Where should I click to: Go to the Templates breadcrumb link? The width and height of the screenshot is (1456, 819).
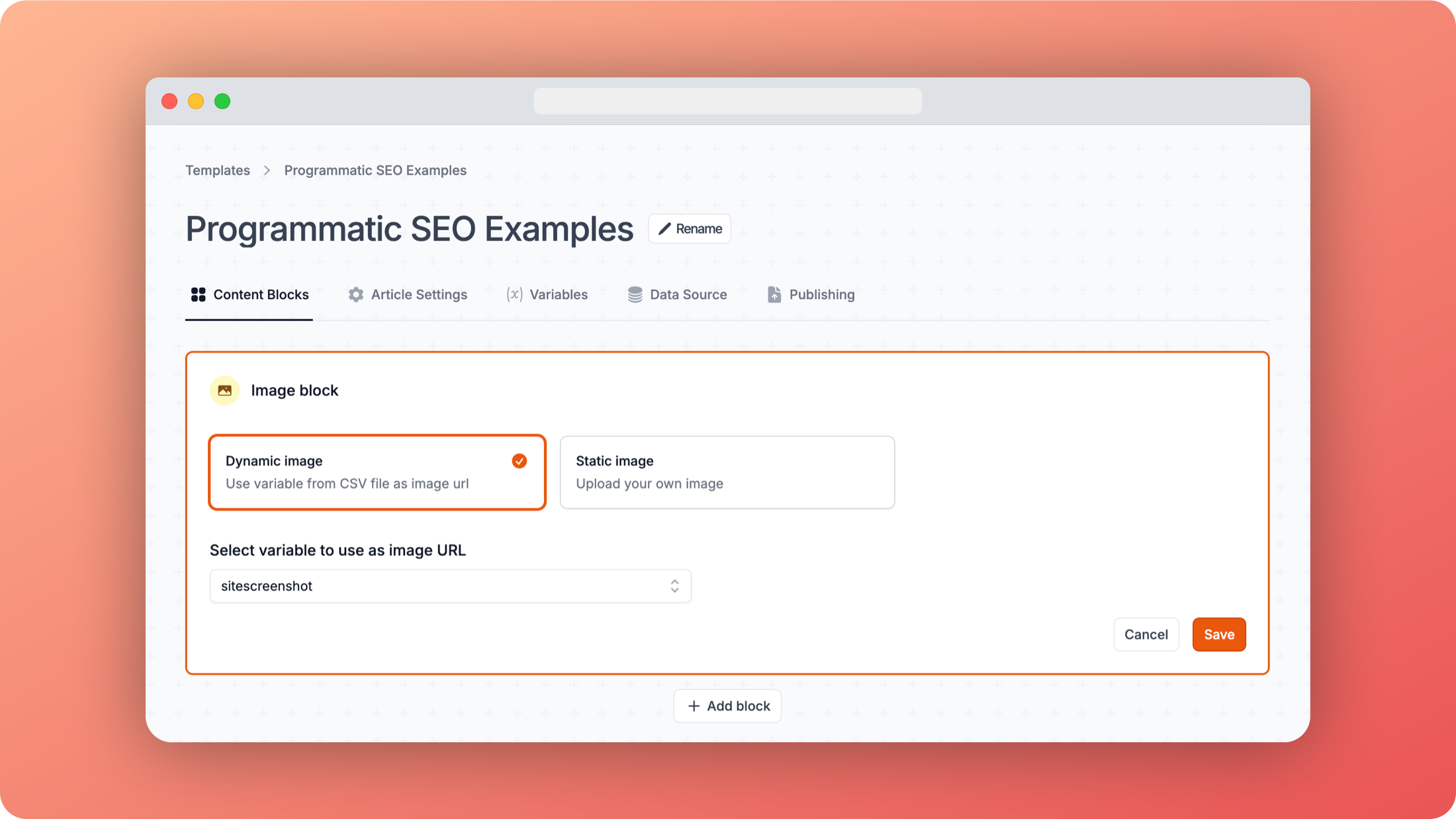(218, 171)
